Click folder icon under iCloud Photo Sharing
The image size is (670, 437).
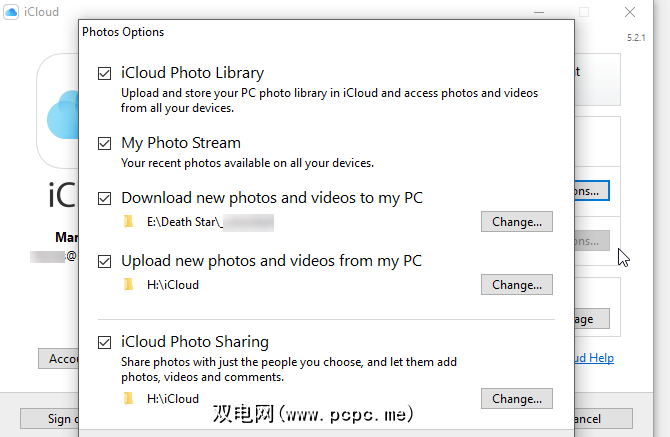click(x=128, y=398)
